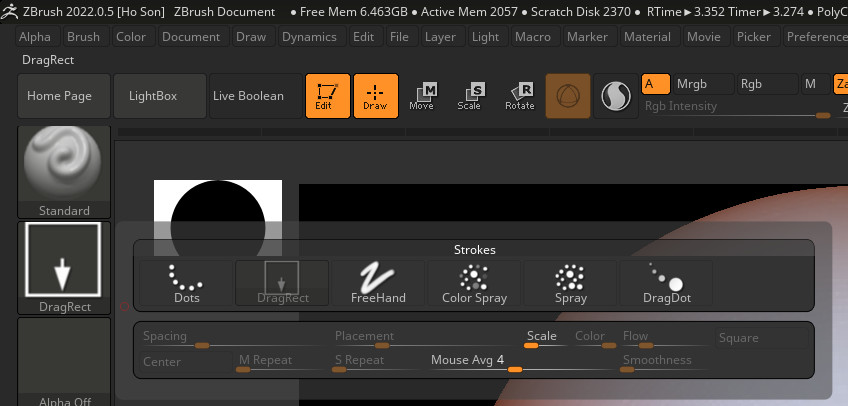The width and height of the screenshot is (848, 406).
Task: Choose the Spray stroke
Action: (x=570, y=283)
